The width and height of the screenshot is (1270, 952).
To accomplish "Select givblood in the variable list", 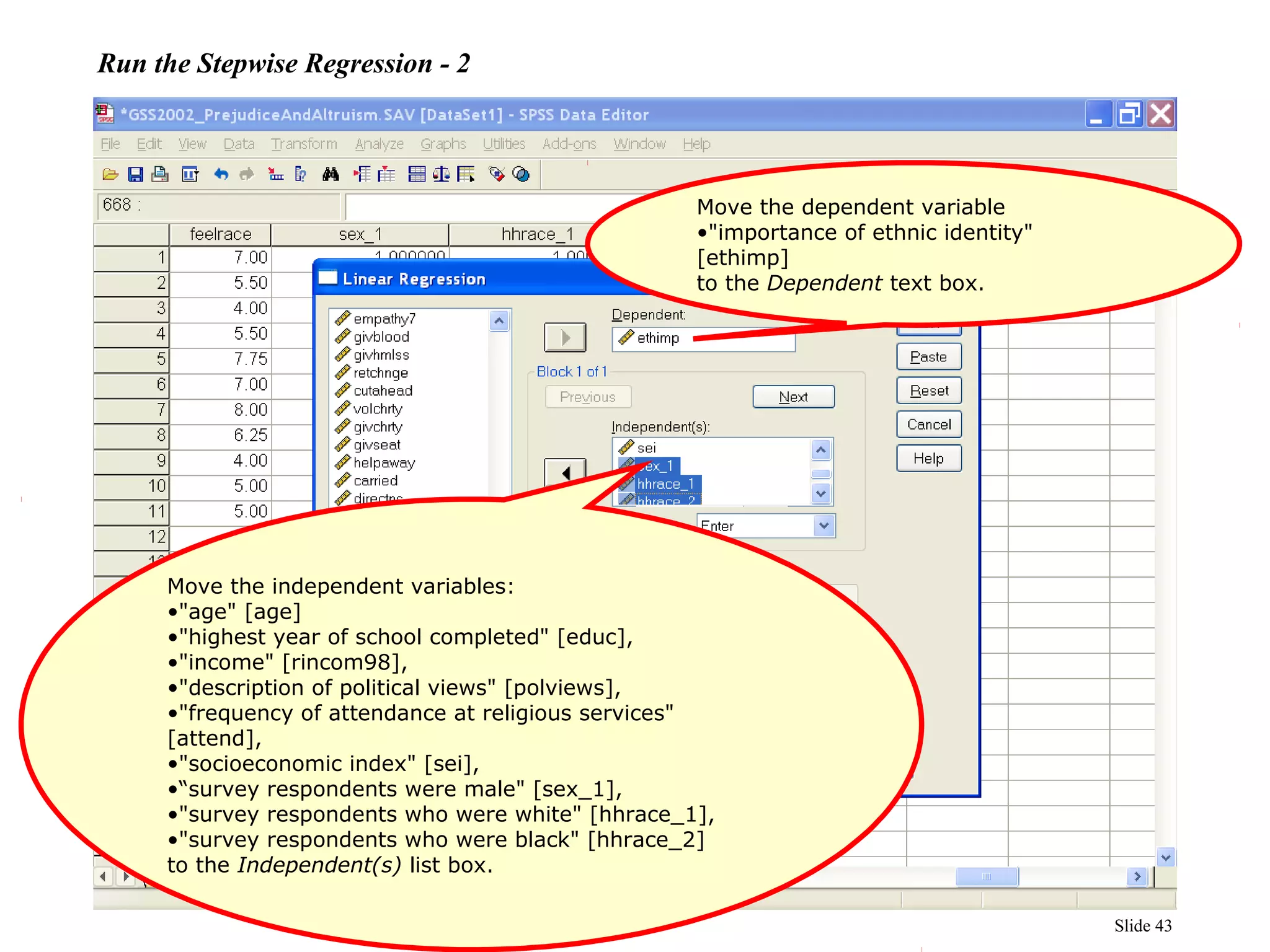I will coord(371,337).
